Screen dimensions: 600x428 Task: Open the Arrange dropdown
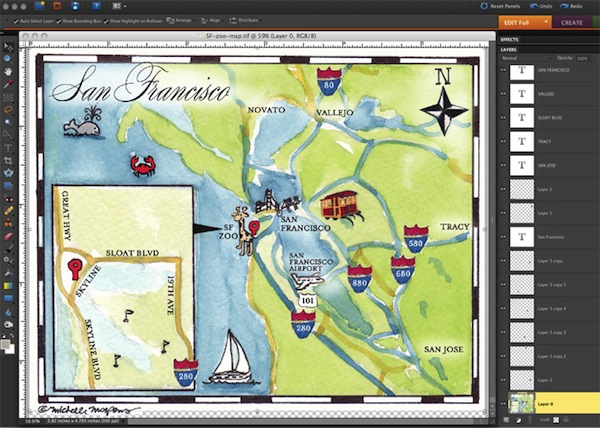(181, 19)
